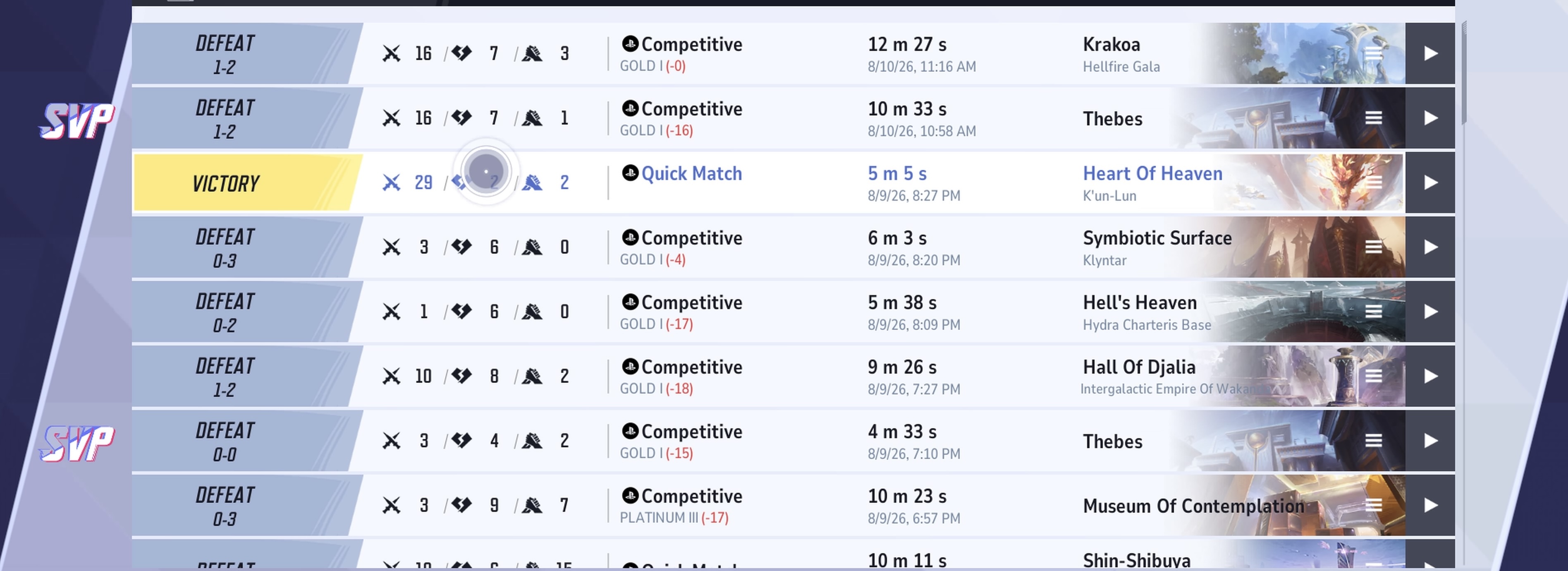Open details menu for Symbiotic Surface match

click(x=1373, y=247)
